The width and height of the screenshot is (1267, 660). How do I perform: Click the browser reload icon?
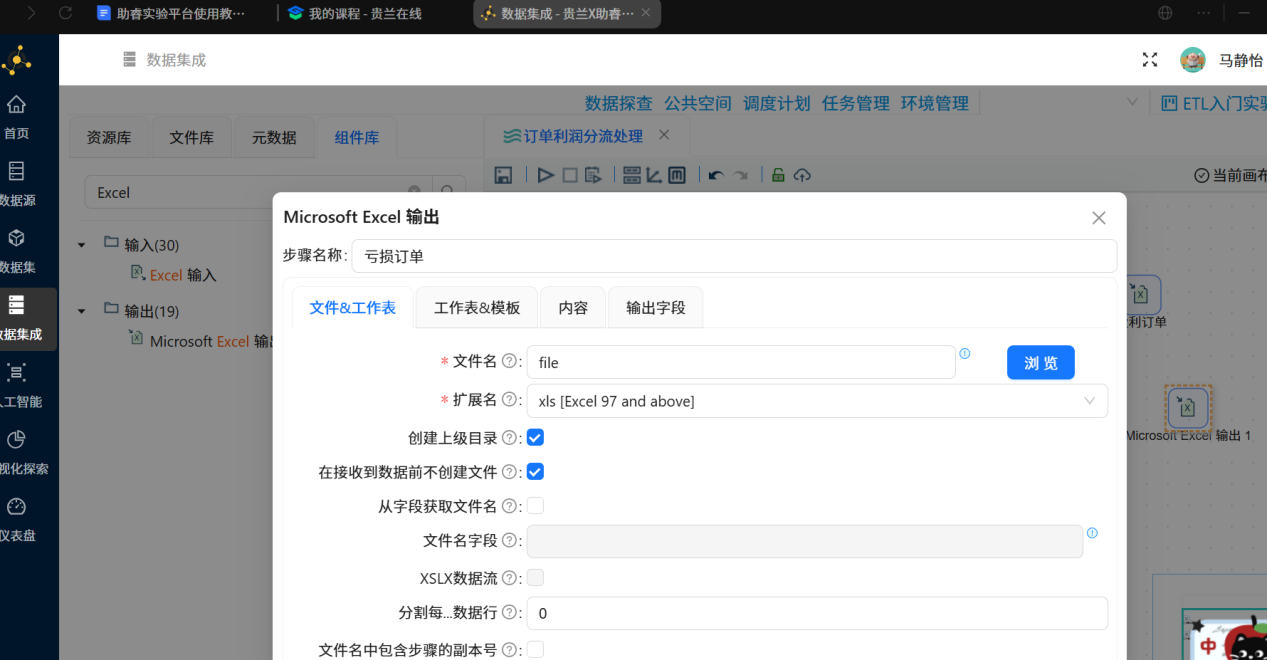point(66,13)
